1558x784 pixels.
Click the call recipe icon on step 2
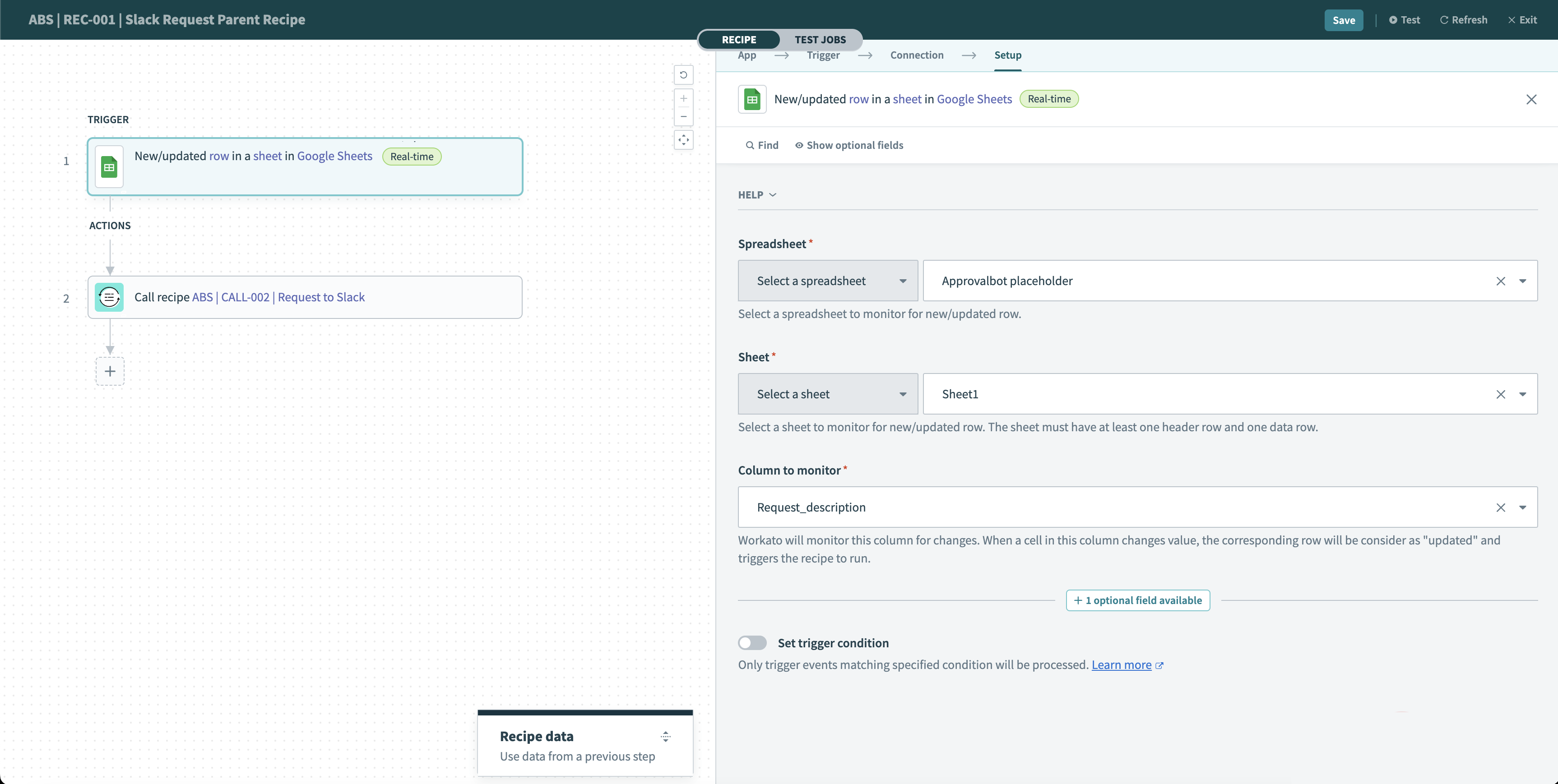[109, 297]
